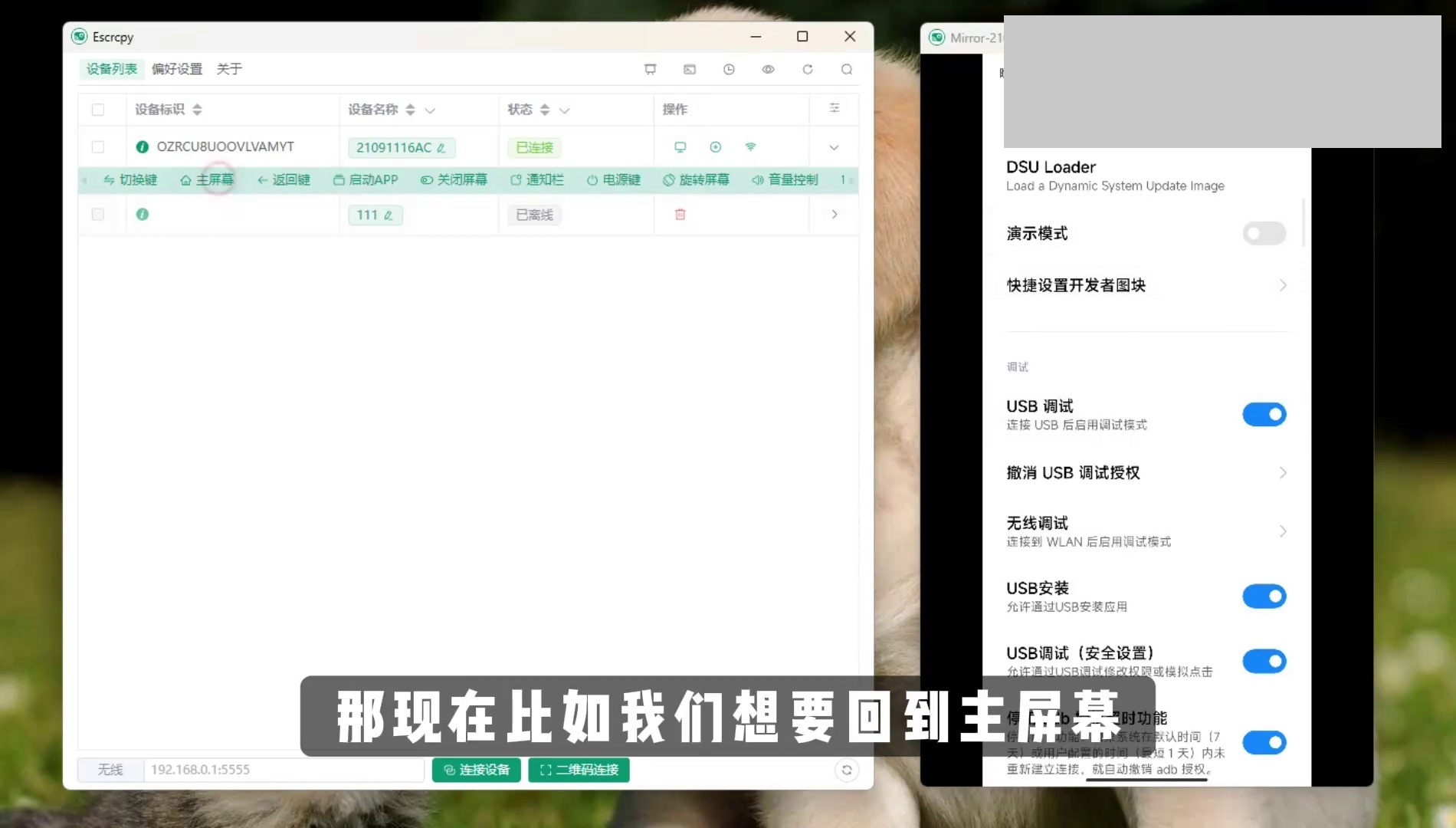Screen dimensions: 1456x828
Task: Click the wireless IP address input field
Action: click(284, 770)
